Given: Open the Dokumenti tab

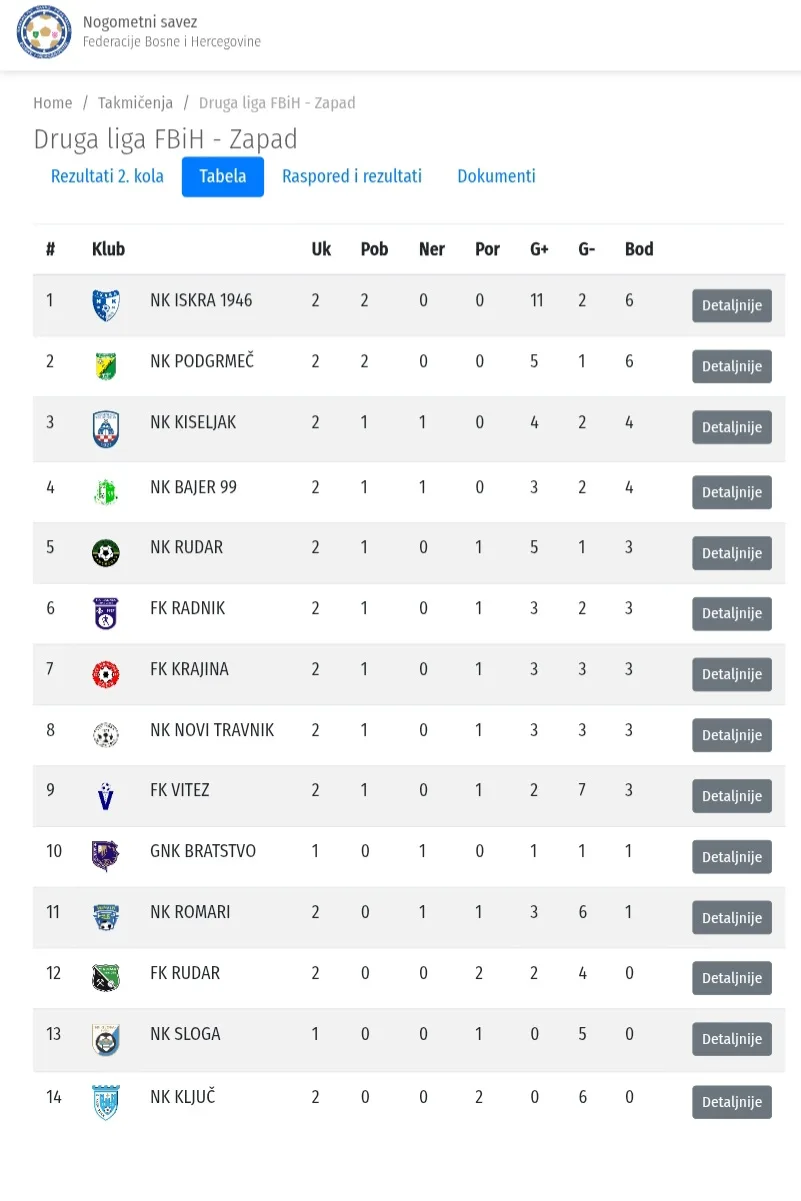Looking at the screenshot, I should click(x=496, y=176).
